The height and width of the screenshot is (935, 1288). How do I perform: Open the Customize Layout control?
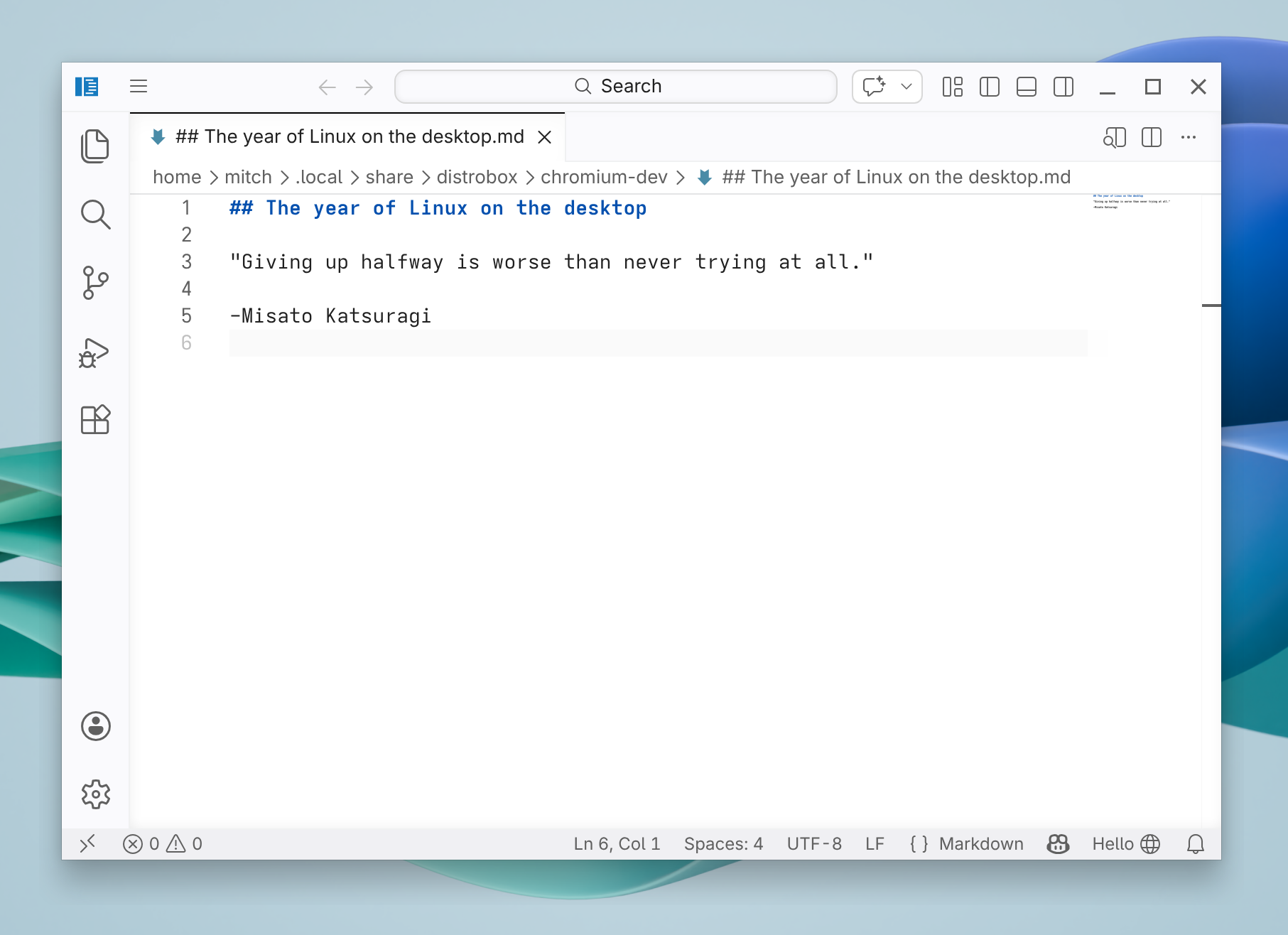tap(952, 86)
